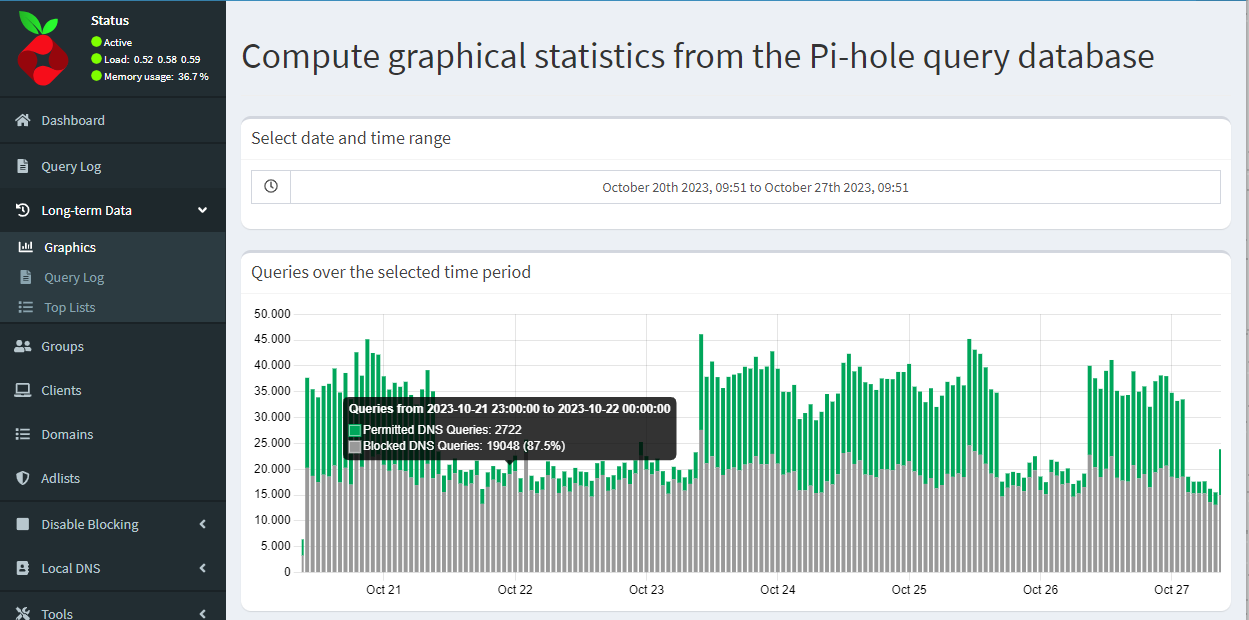This screenshot has width=1249, height=620.
Task: Select Query Log under Long-term Data
Action: 113,277
